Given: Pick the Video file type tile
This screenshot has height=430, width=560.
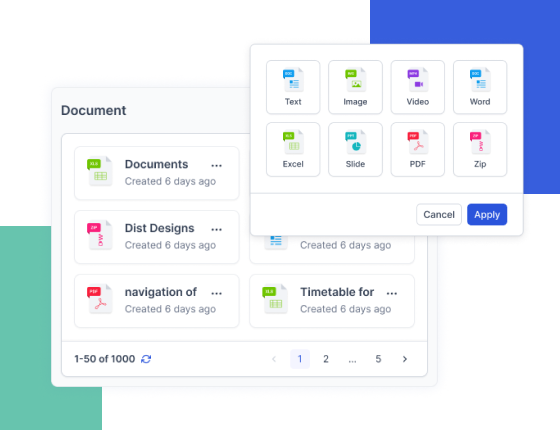Looking at the screenshot, I should [x=418, y=87].
